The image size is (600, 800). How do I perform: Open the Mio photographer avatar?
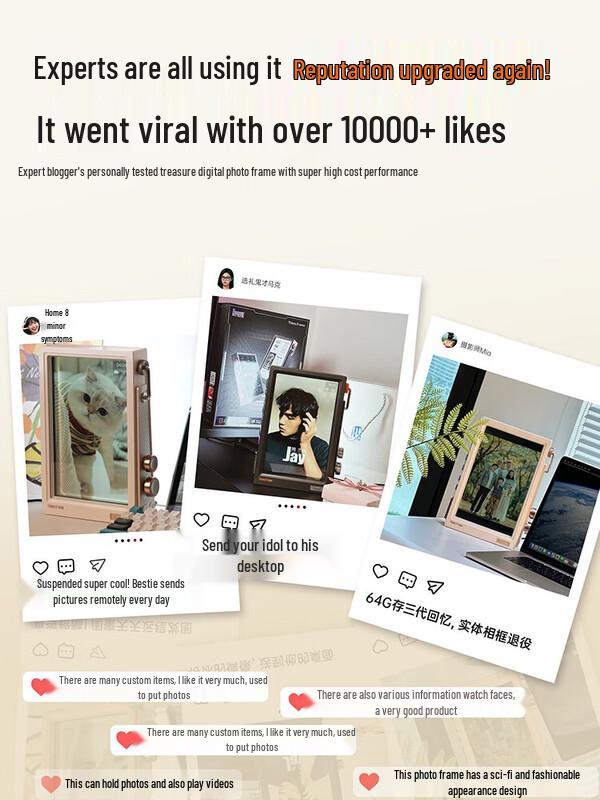(449, 339)
